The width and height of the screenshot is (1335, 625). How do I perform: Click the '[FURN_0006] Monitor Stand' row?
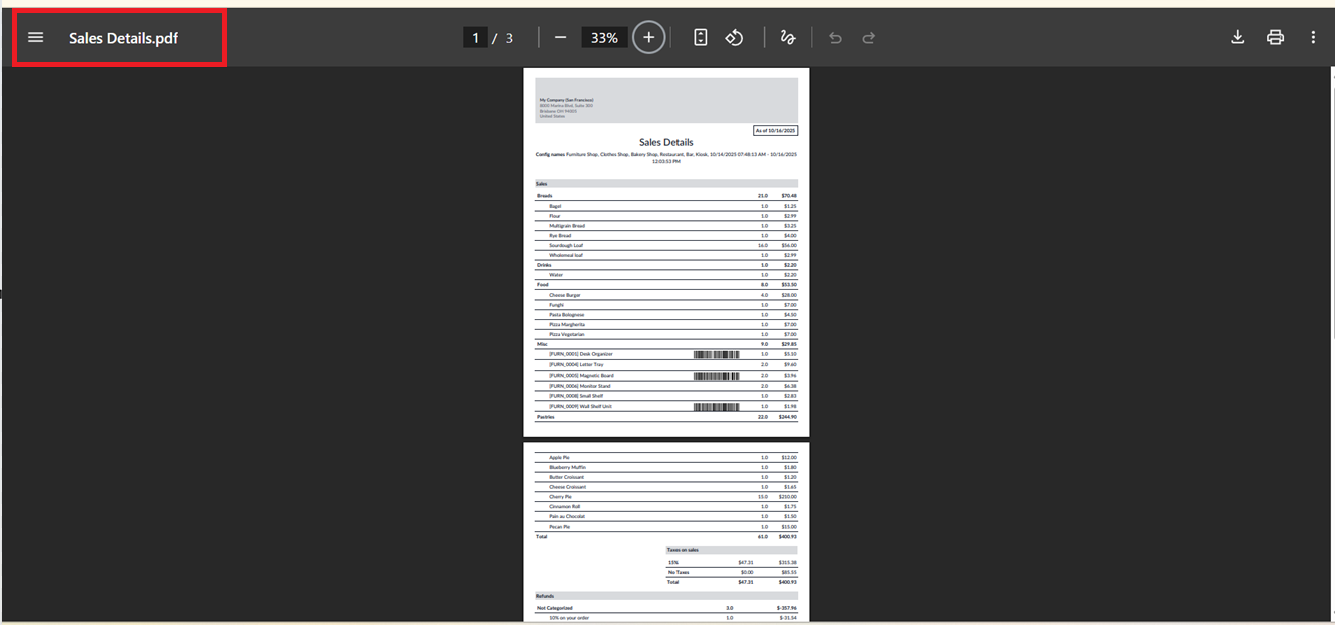click(x=666, y=386)
